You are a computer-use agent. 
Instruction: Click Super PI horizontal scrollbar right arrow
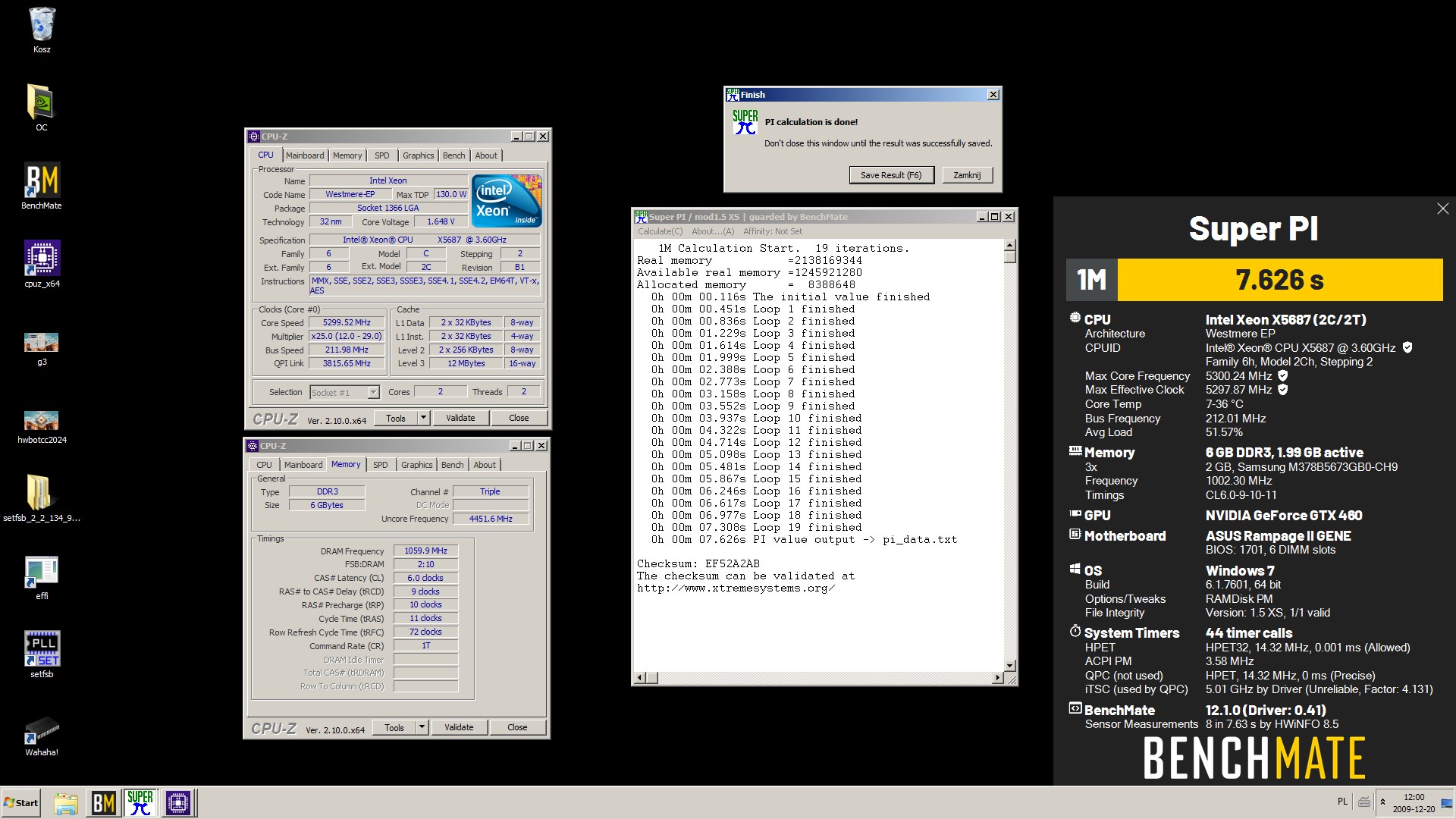(997, 677)
